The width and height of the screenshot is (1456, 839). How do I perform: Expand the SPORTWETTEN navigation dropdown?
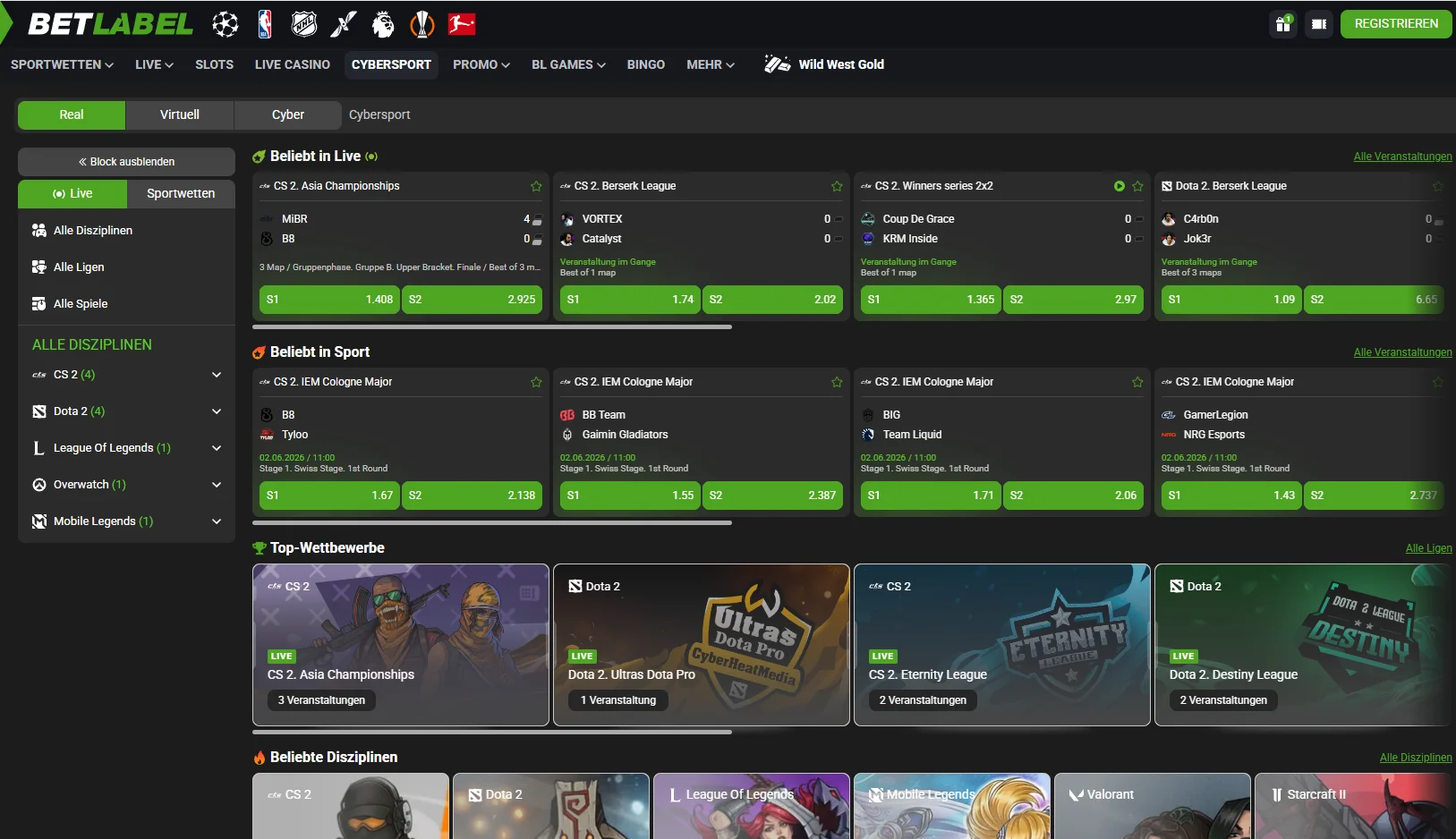[62, 64]
